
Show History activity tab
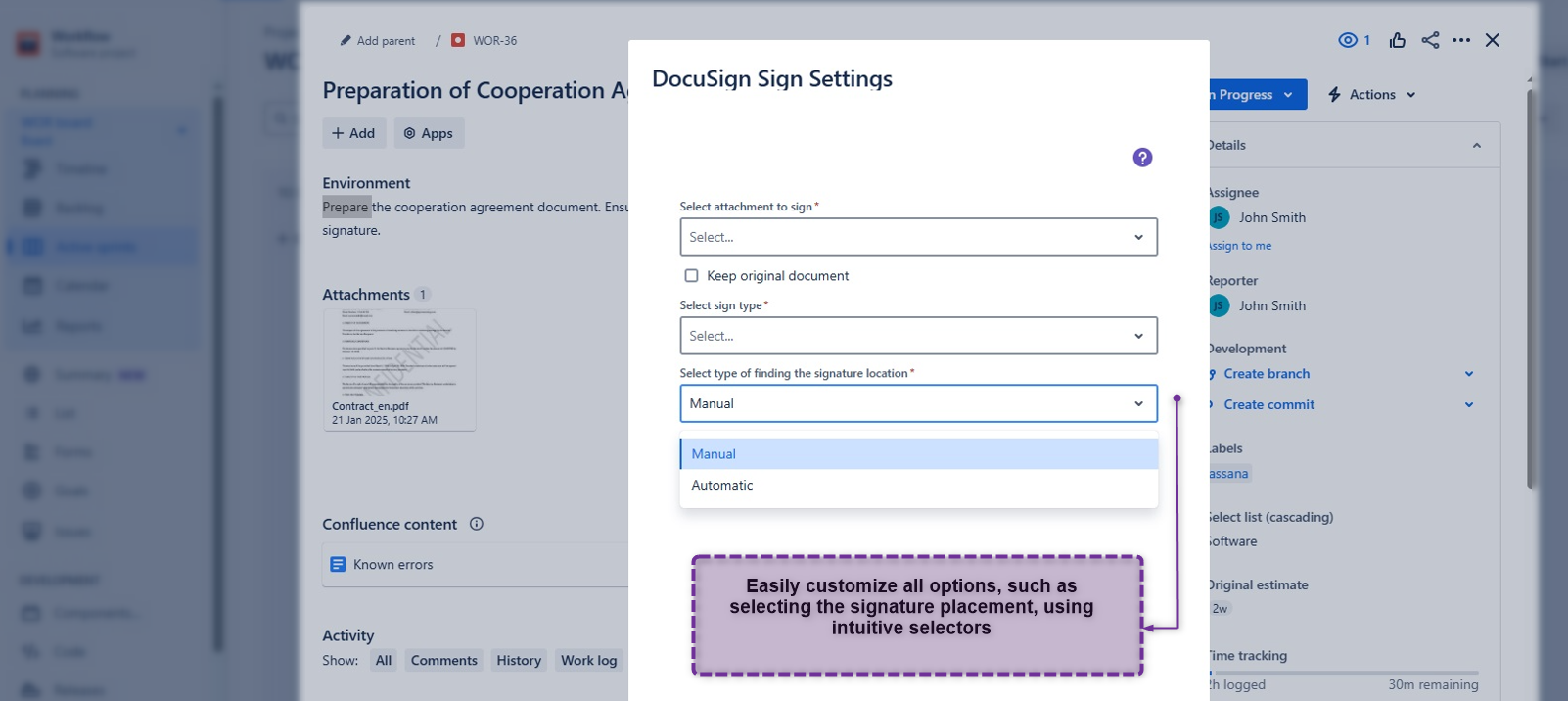519,661
